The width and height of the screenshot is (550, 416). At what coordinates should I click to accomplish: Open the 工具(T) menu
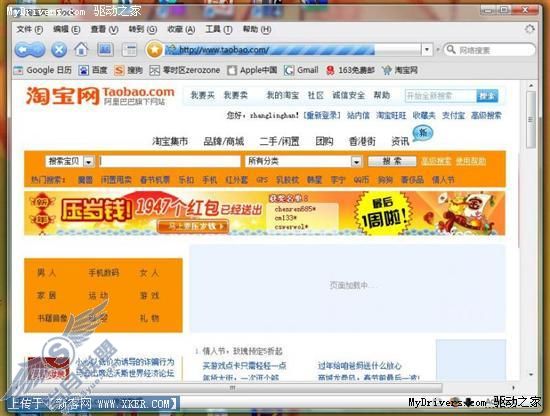coord(219,29)
